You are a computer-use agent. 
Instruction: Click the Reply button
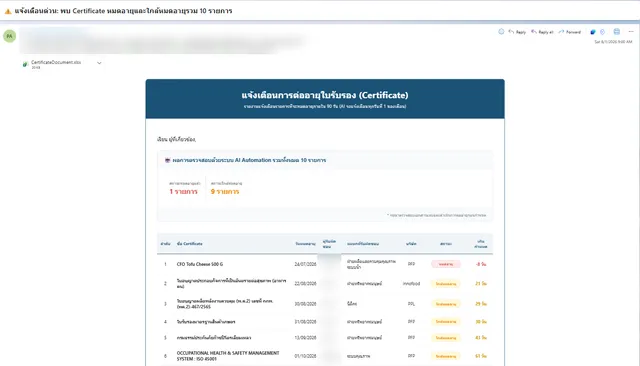pyautogui.click(x=517, y=32)
